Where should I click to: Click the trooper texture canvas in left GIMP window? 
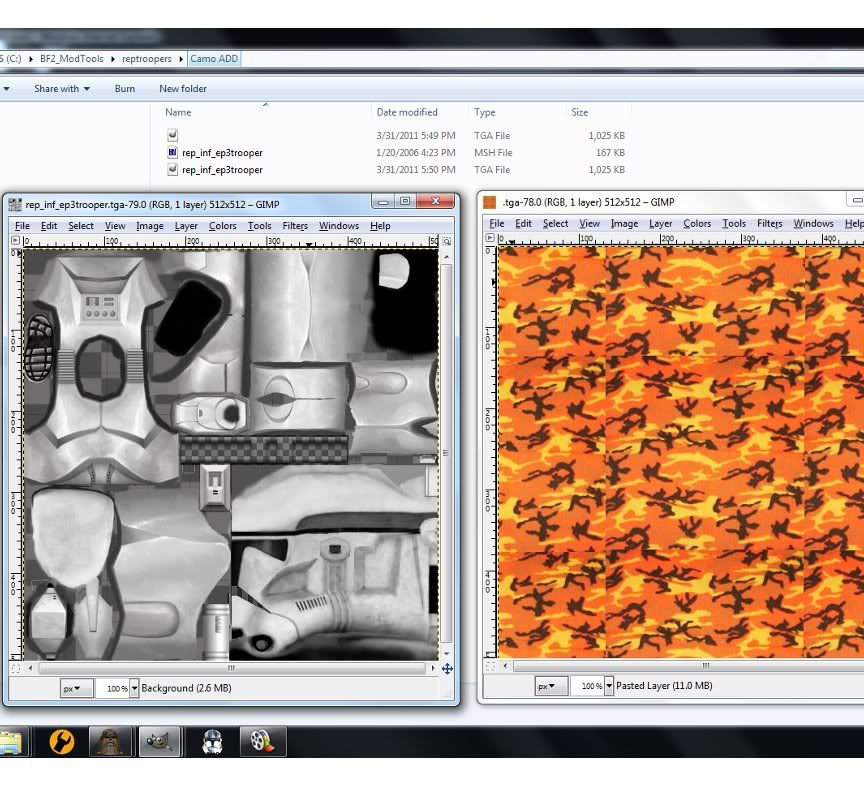[x=231, y=454]
